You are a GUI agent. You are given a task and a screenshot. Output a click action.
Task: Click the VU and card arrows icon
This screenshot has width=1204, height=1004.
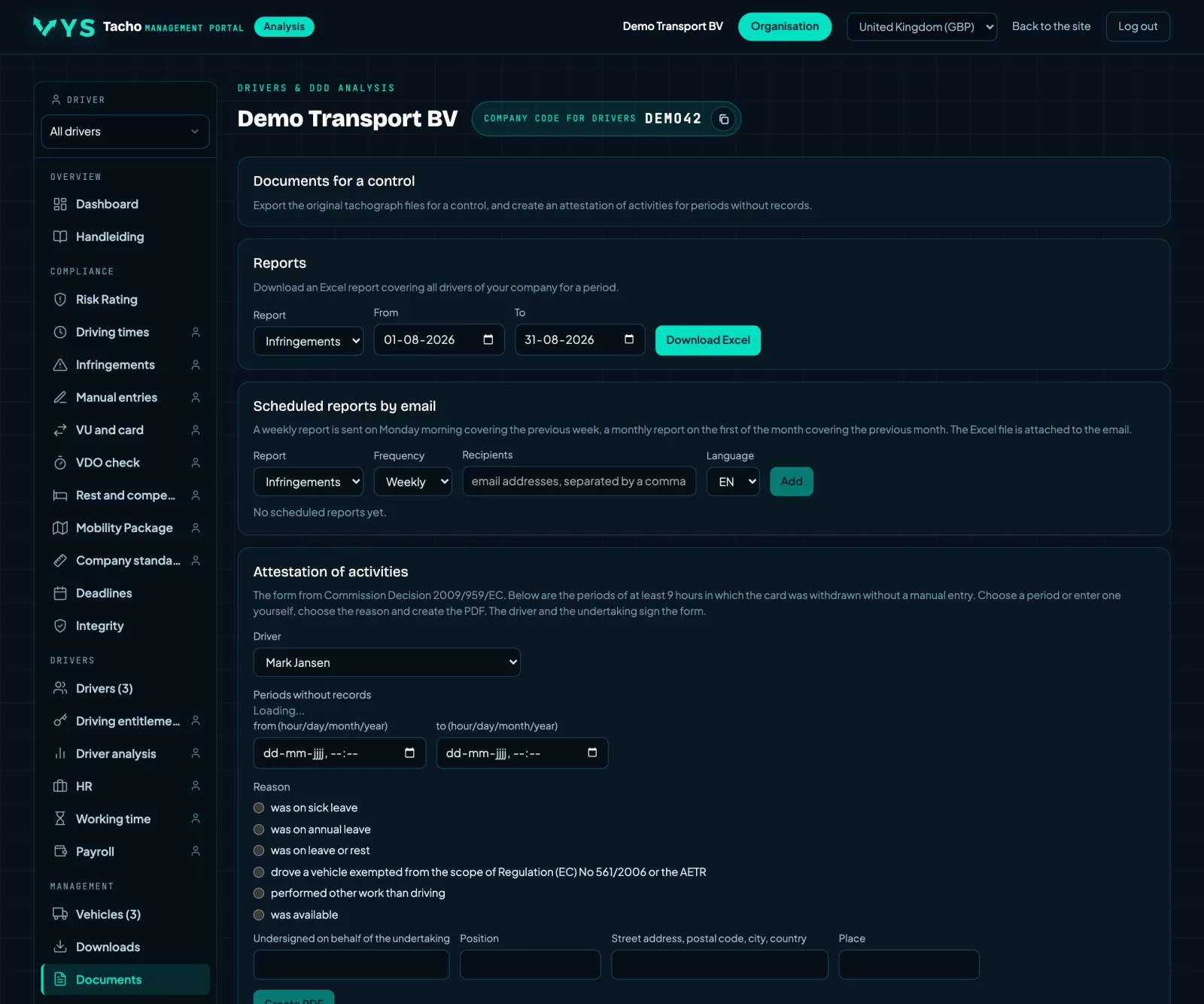[60, 430]
